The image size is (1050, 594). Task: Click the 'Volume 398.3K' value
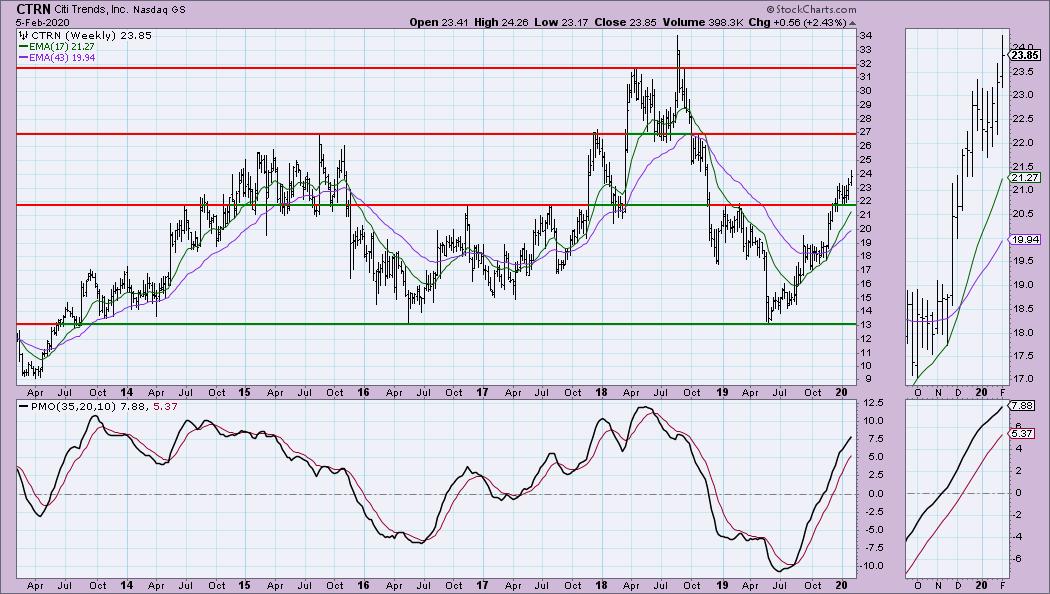701,22
